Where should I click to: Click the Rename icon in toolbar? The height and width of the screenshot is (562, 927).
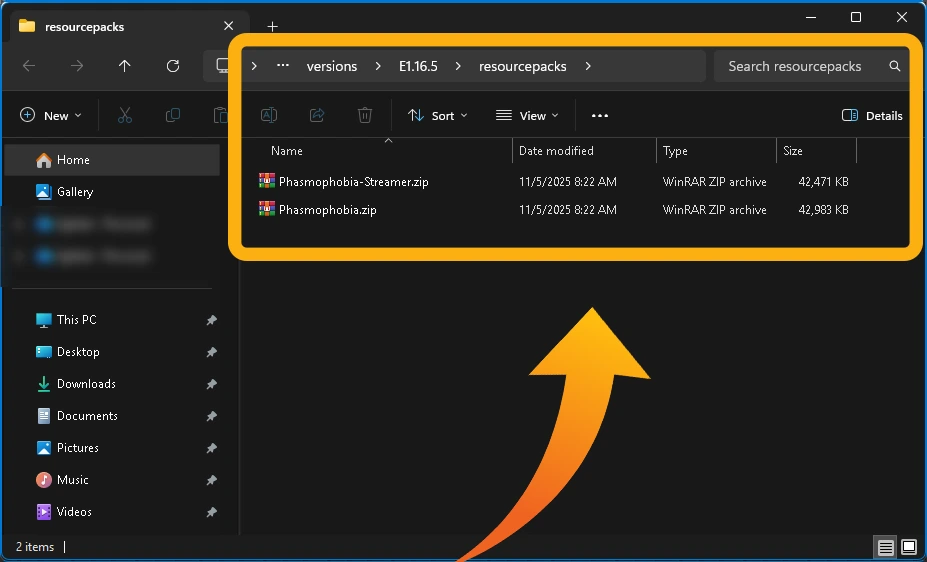(x=269, y=116)
